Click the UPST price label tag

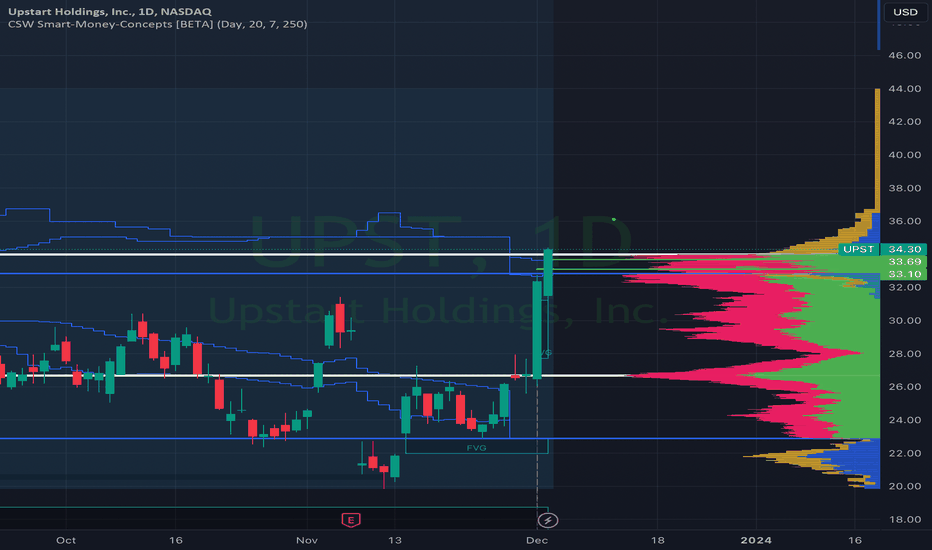pos(858,249)
